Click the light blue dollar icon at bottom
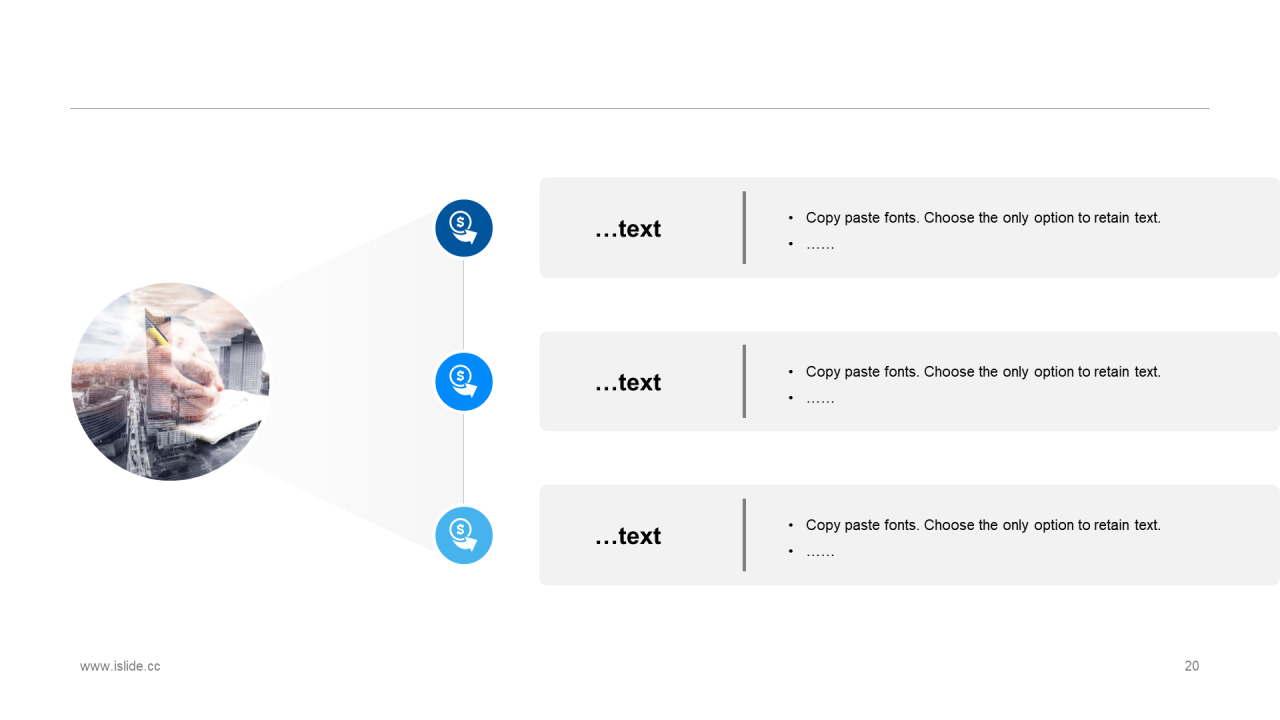The width and height of the screenshot is (1280, 720). (x=464, y=535)
